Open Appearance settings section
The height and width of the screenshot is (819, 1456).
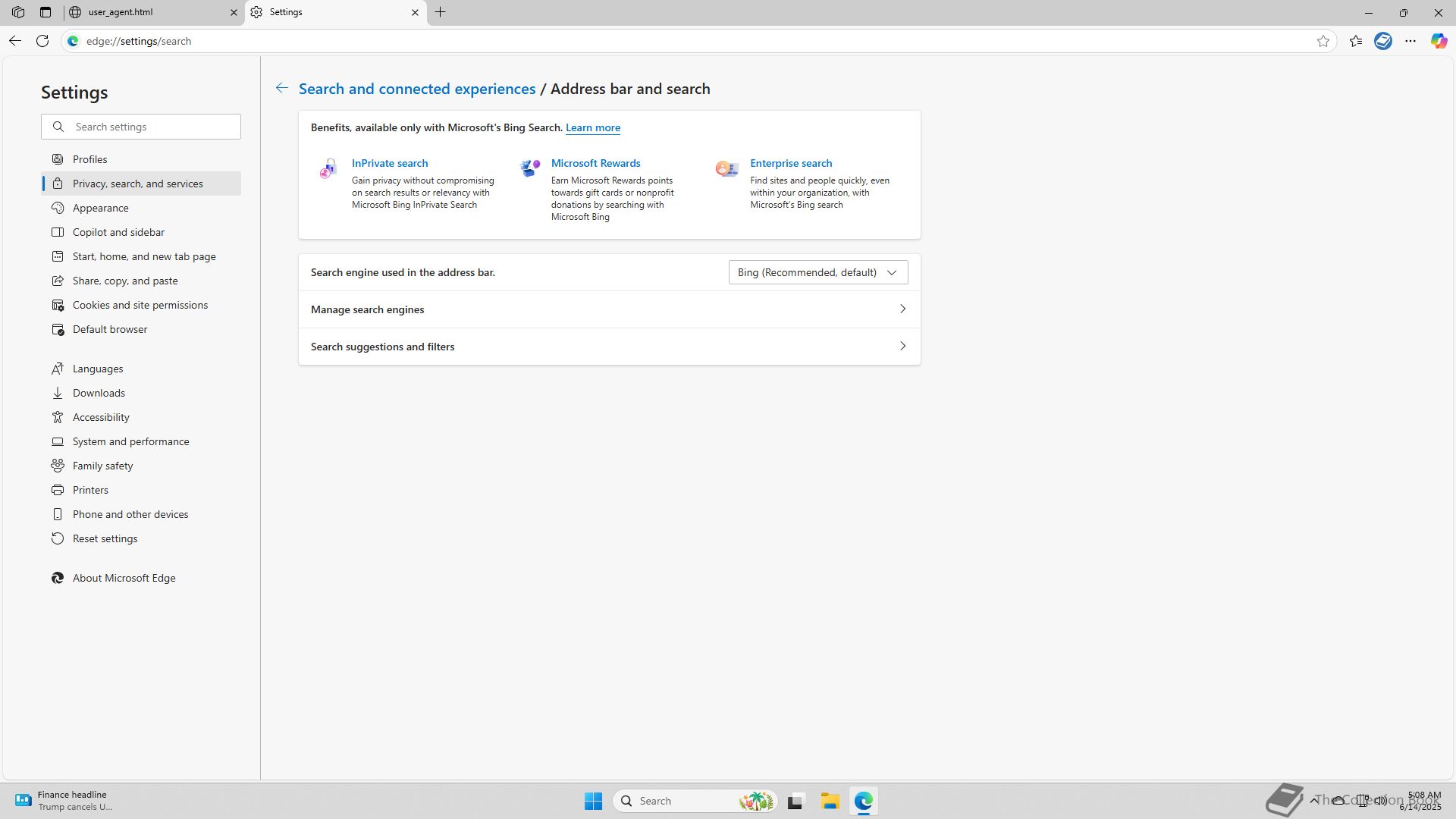pos(101,208)
